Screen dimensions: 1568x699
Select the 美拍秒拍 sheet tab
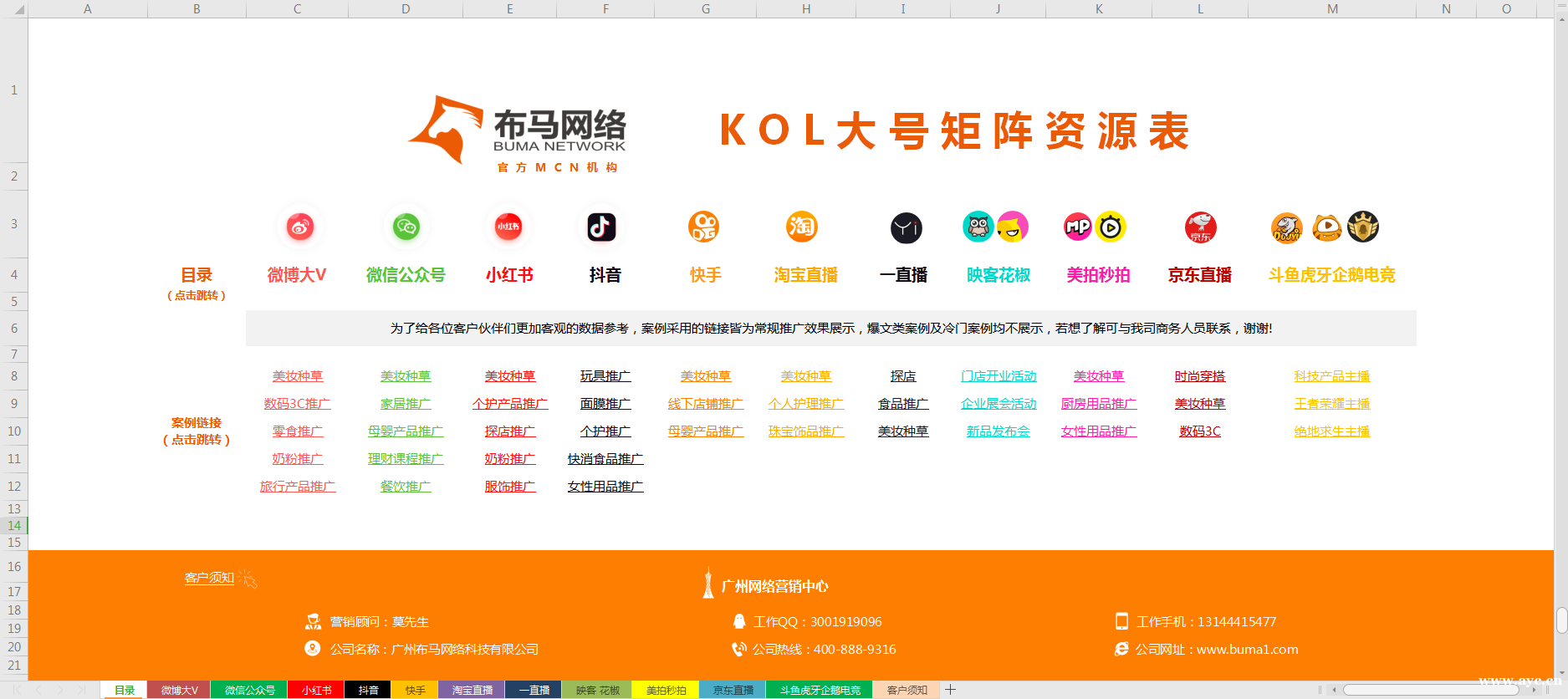(666, 690)
